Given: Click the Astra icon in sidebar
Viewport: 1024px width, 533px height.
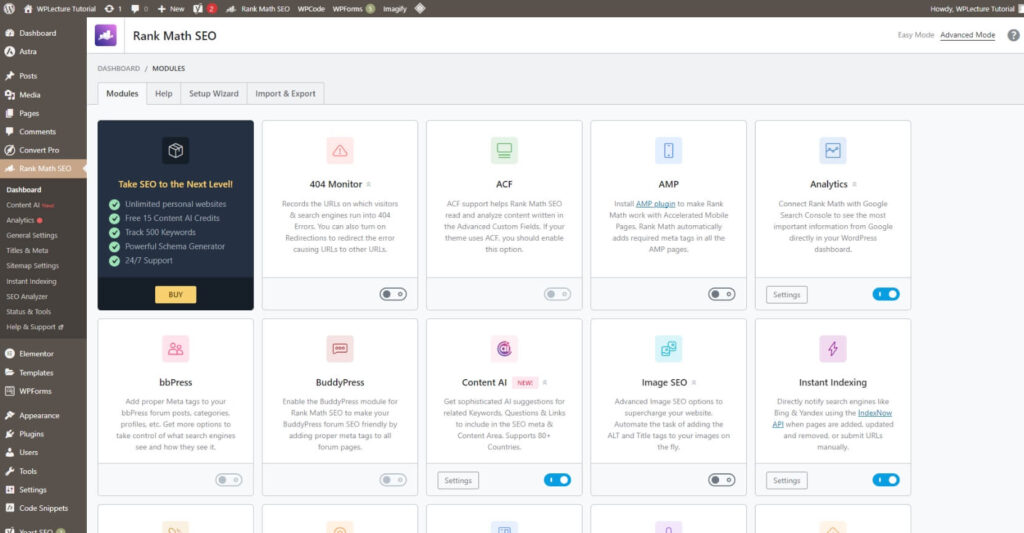Looking at the screenshot, I should [10, 52].
